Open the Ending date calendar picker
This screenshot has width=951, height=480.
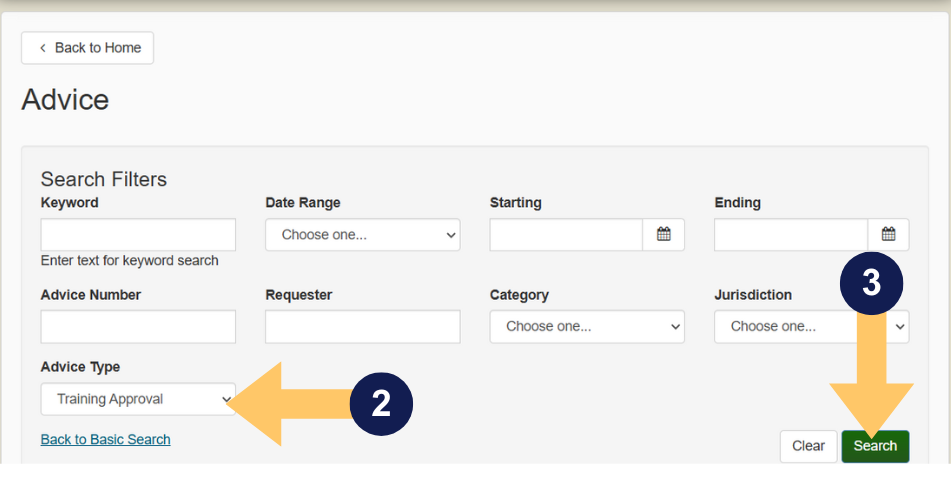[x=888, y=235]
